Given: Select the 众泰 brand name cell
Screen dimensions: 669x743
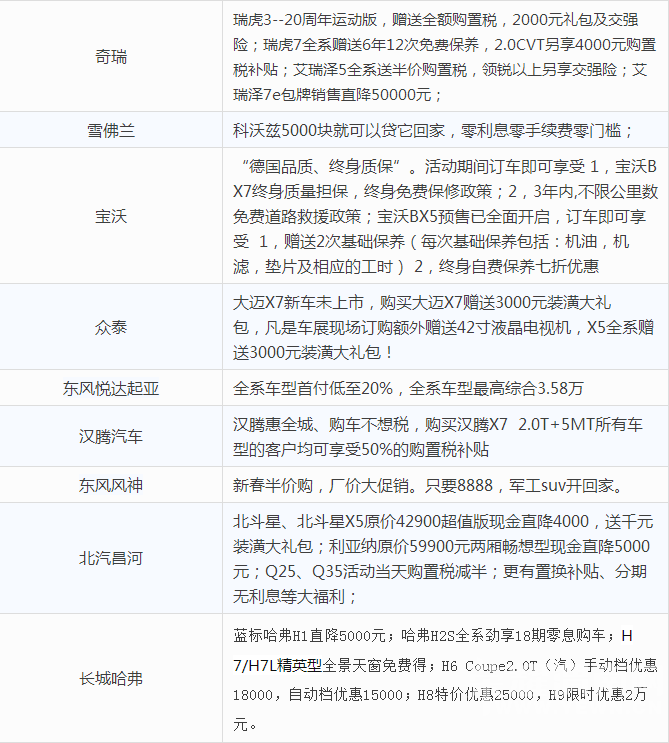Looking at the screenshot, I should click(111, 326).
